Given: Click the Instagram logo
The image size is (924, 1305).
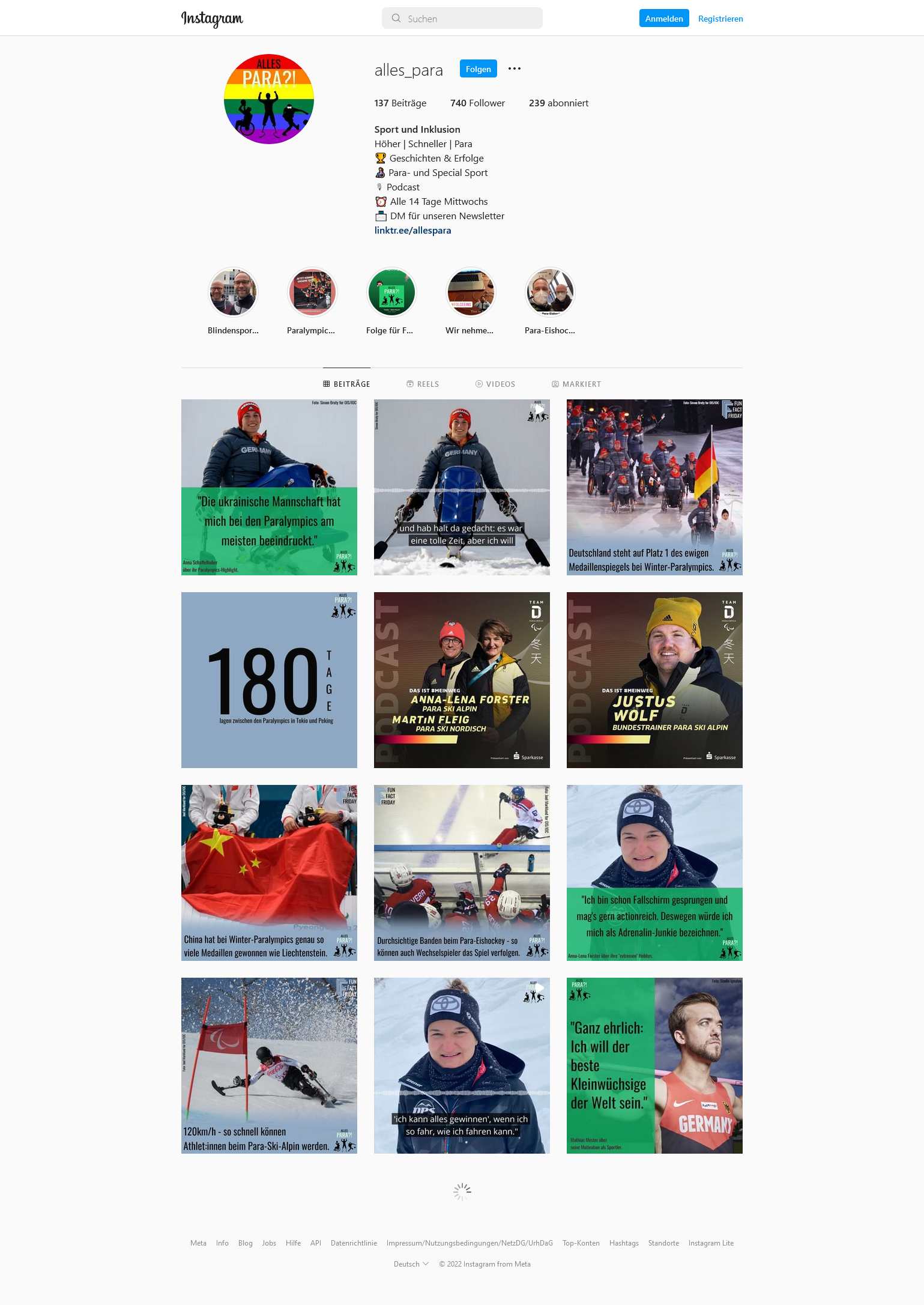Looking at the screenshot, I should point(212,19).
